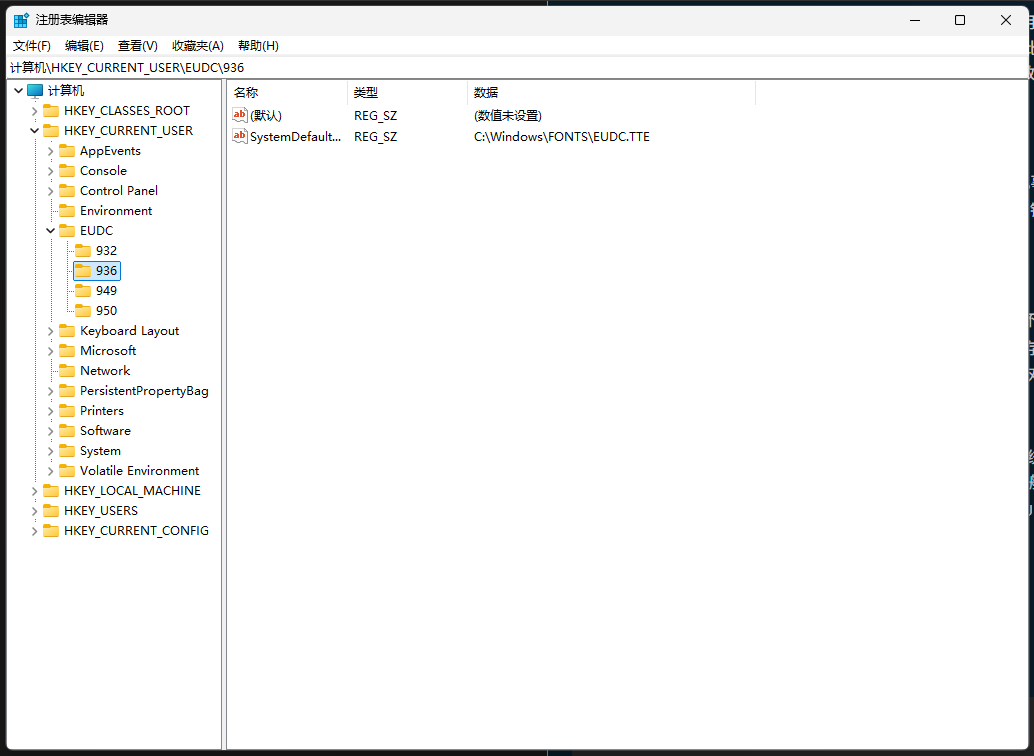Click the (默认) string value icon
The height and width of the screenshot is (756, 1034).
click(240, 115)
